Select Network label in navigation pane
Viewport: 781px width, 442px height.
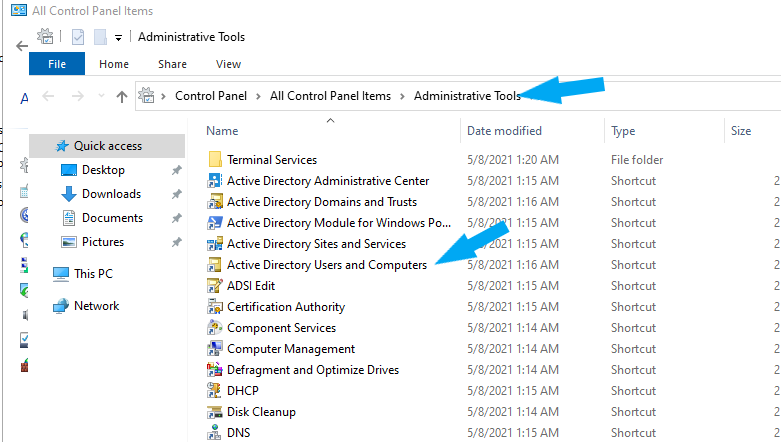[x=97, y=305]
